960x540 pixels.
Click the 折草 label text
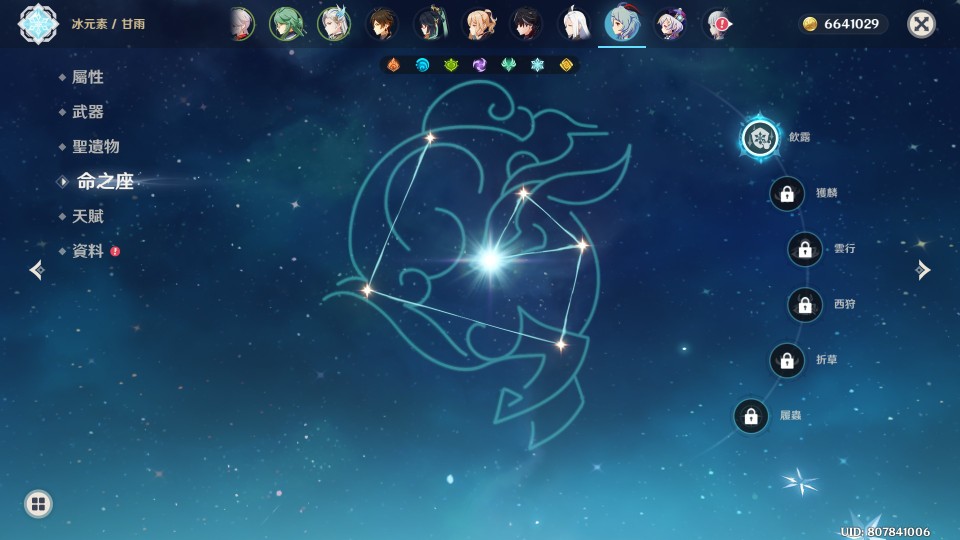827,359
